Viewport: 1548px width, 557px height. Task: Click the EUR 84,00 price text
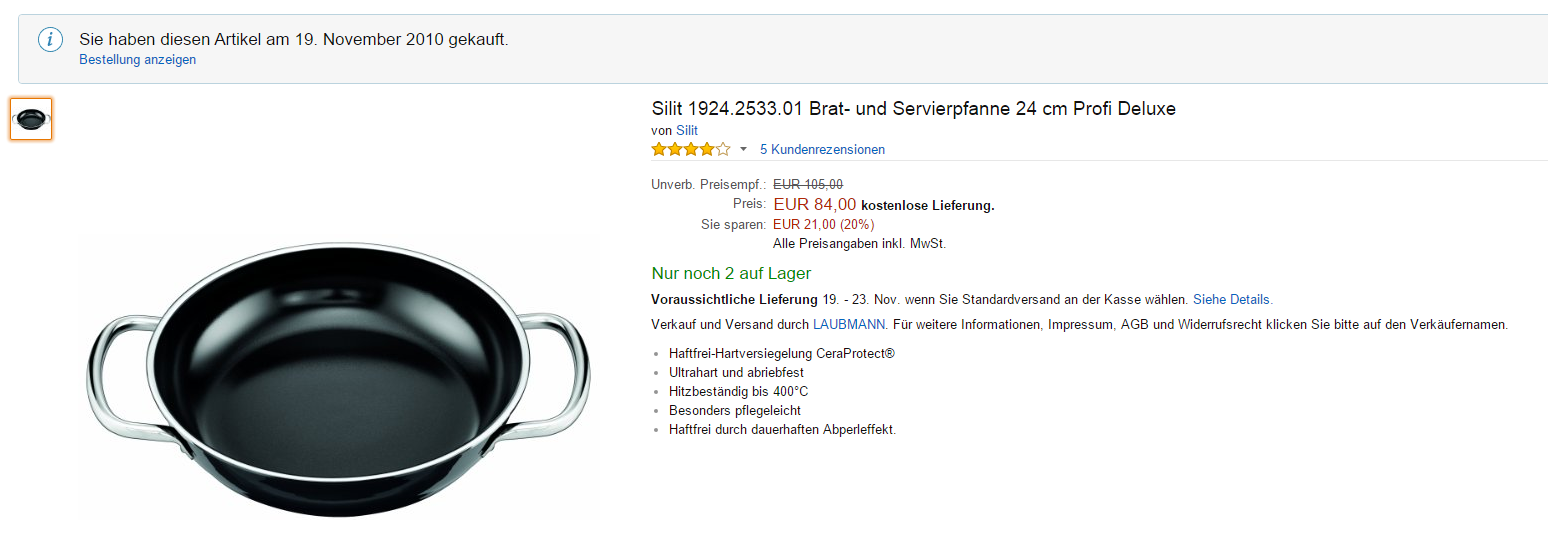[815, 204]
